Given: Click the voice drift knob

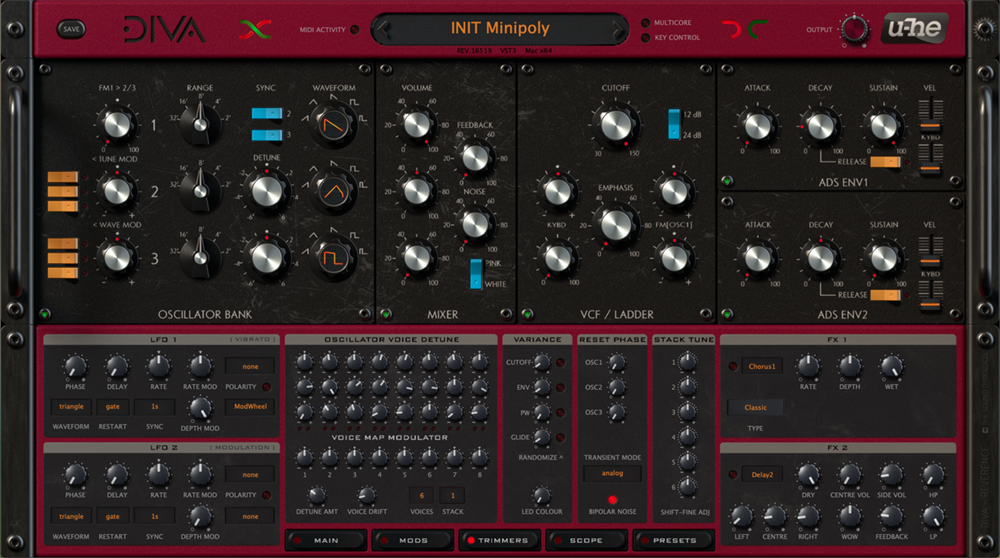Looking at the screenshot, I should [x=367, y=495].
